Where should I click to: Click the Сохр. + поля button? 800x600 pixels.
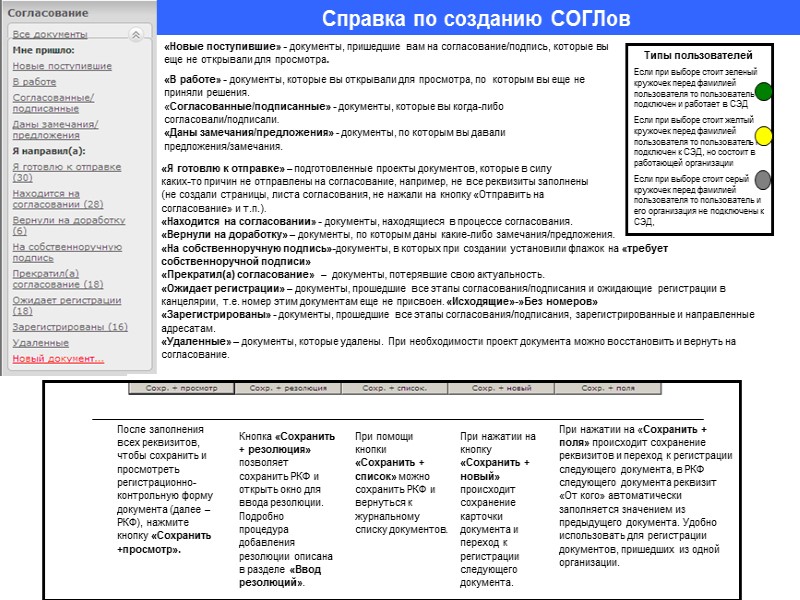coord(608,388)
